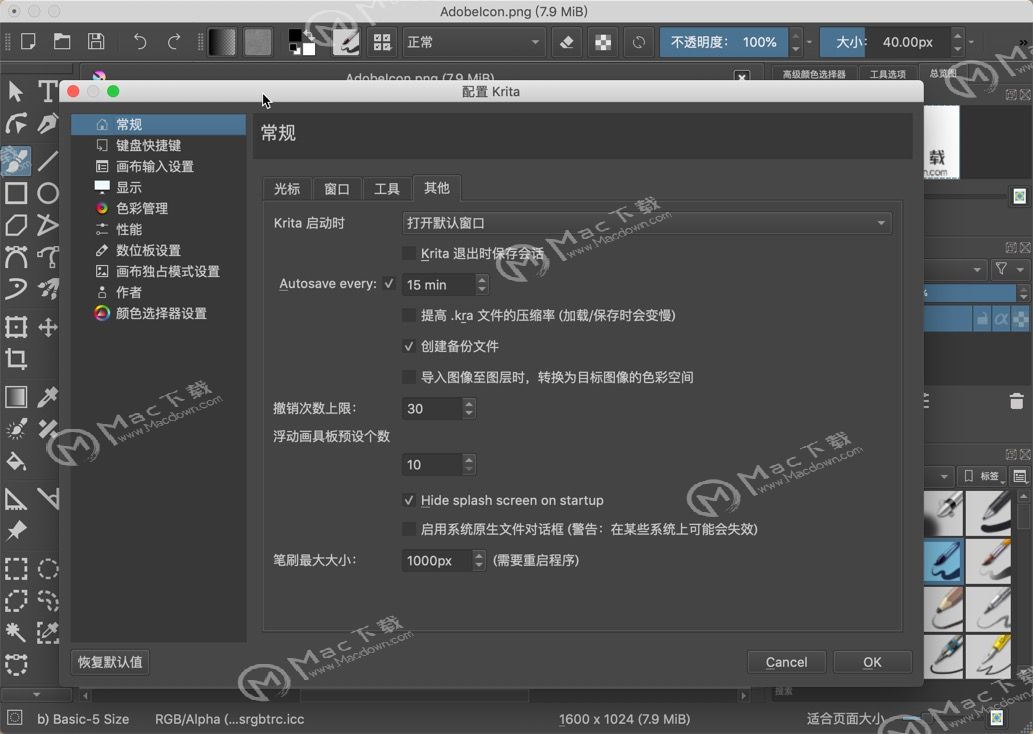Open Advanced Color Selector docker tab

click(814, 74)
